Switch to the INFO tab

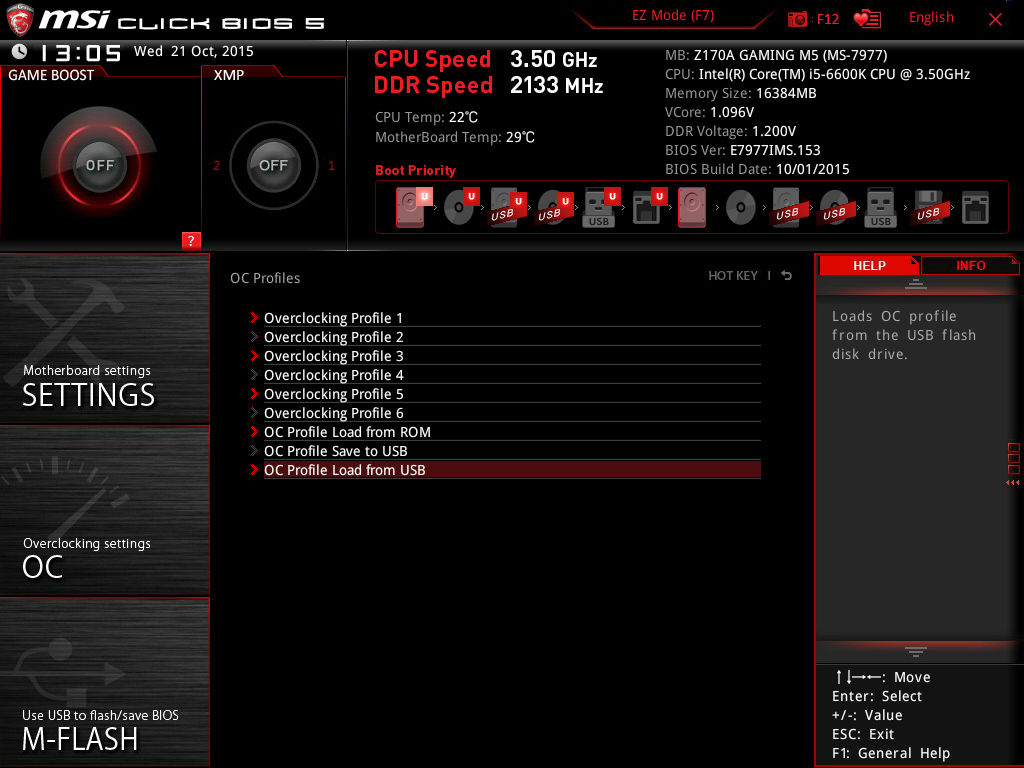click(x=970, y=265)
